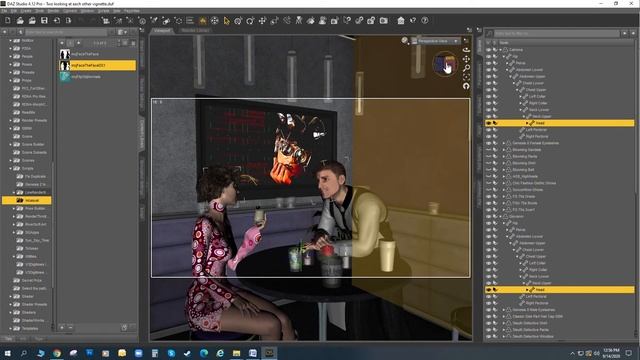Collapse the Chest Upper bone under Camera
The width and height of the screenshot is (640, 360).
click(517, 90)
